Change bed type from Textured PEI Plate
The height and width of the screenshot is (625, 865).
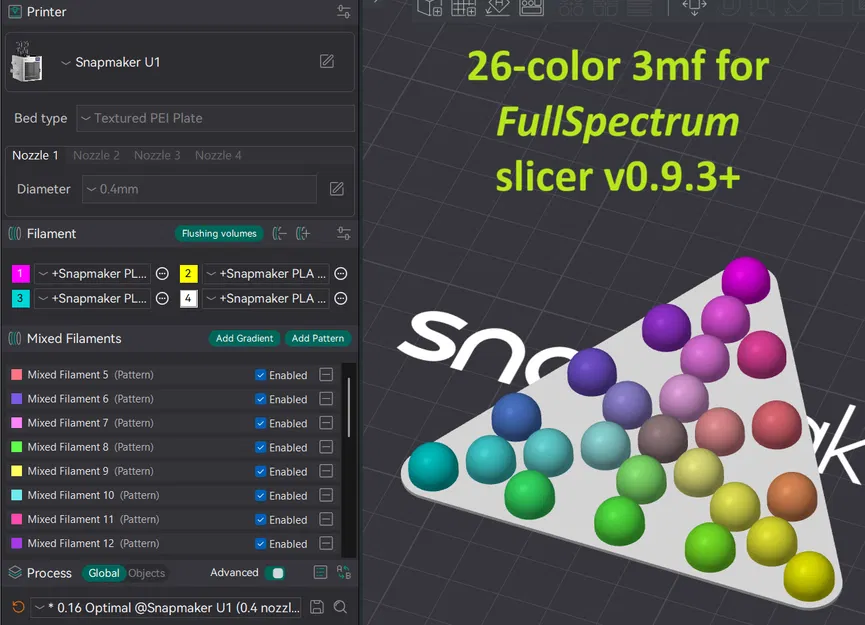(213, 118)
